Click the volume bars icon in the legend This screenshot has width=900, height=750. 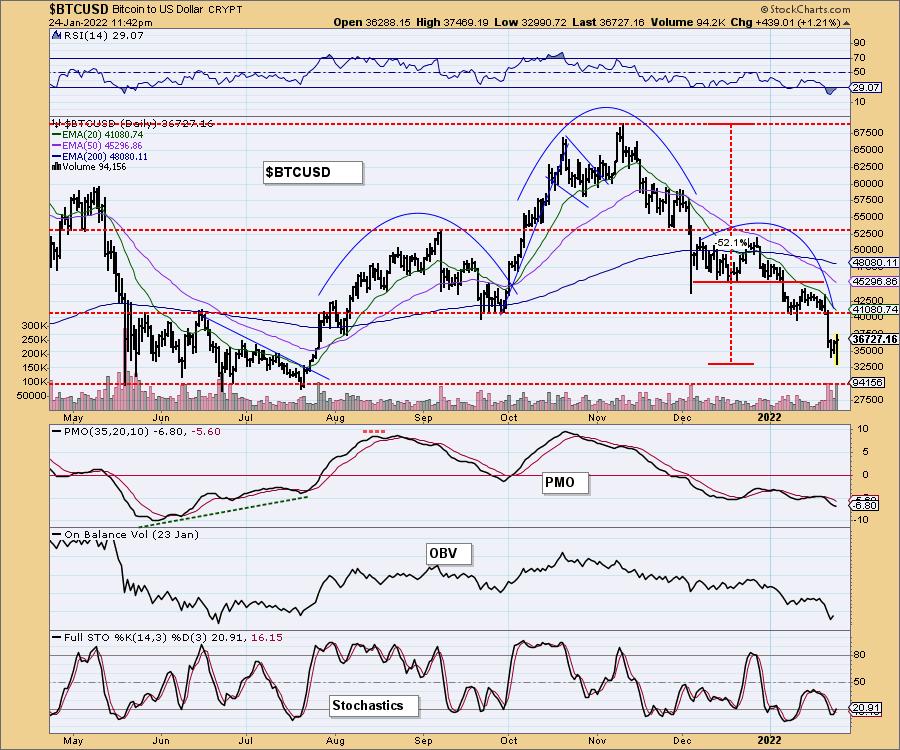[x=56, y=167]
